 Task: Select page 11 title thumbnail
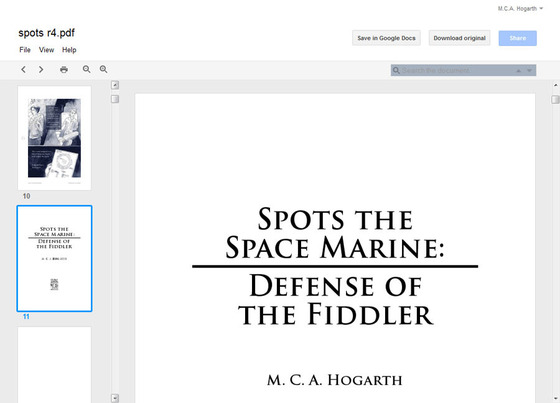tap(54, 258)
